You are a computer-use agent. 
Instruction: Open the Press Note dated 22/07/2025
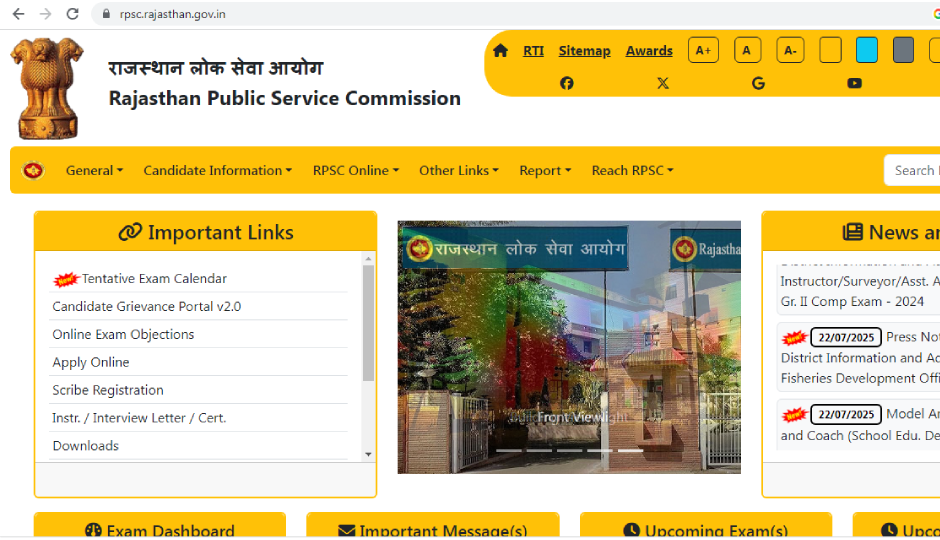(860, 358)
